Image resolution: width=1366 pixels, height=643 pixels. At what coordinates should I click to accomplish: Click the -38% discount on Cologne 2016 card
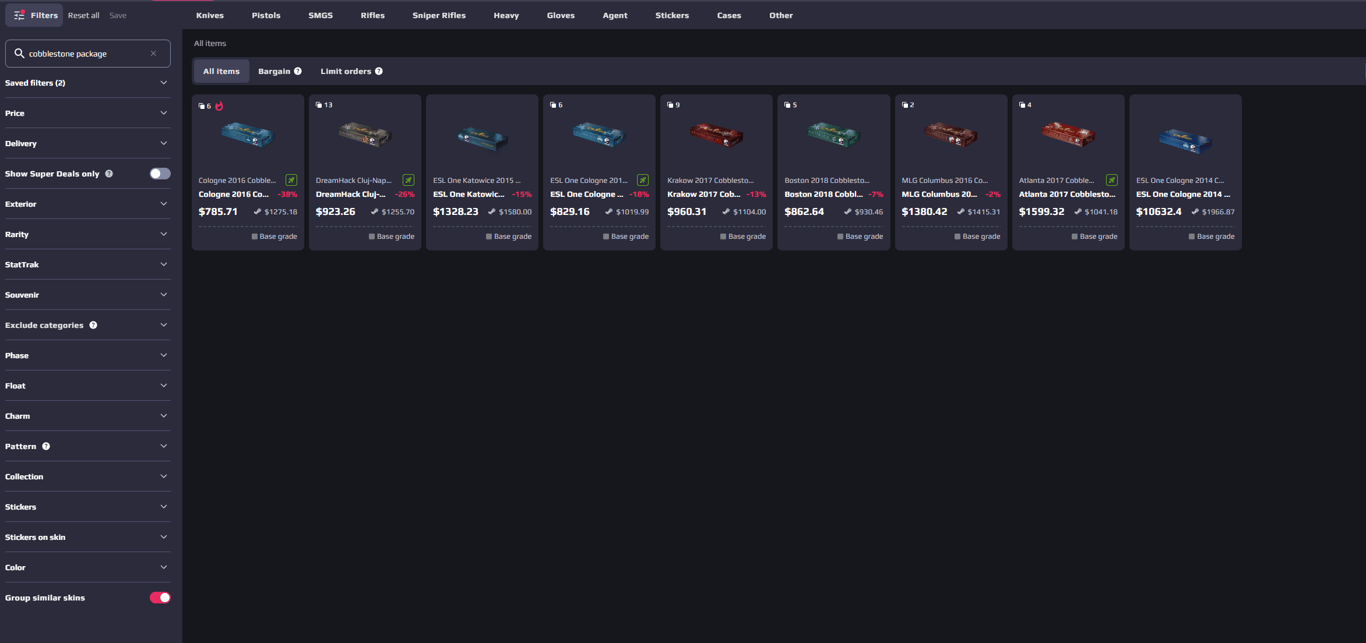[287, 194]
